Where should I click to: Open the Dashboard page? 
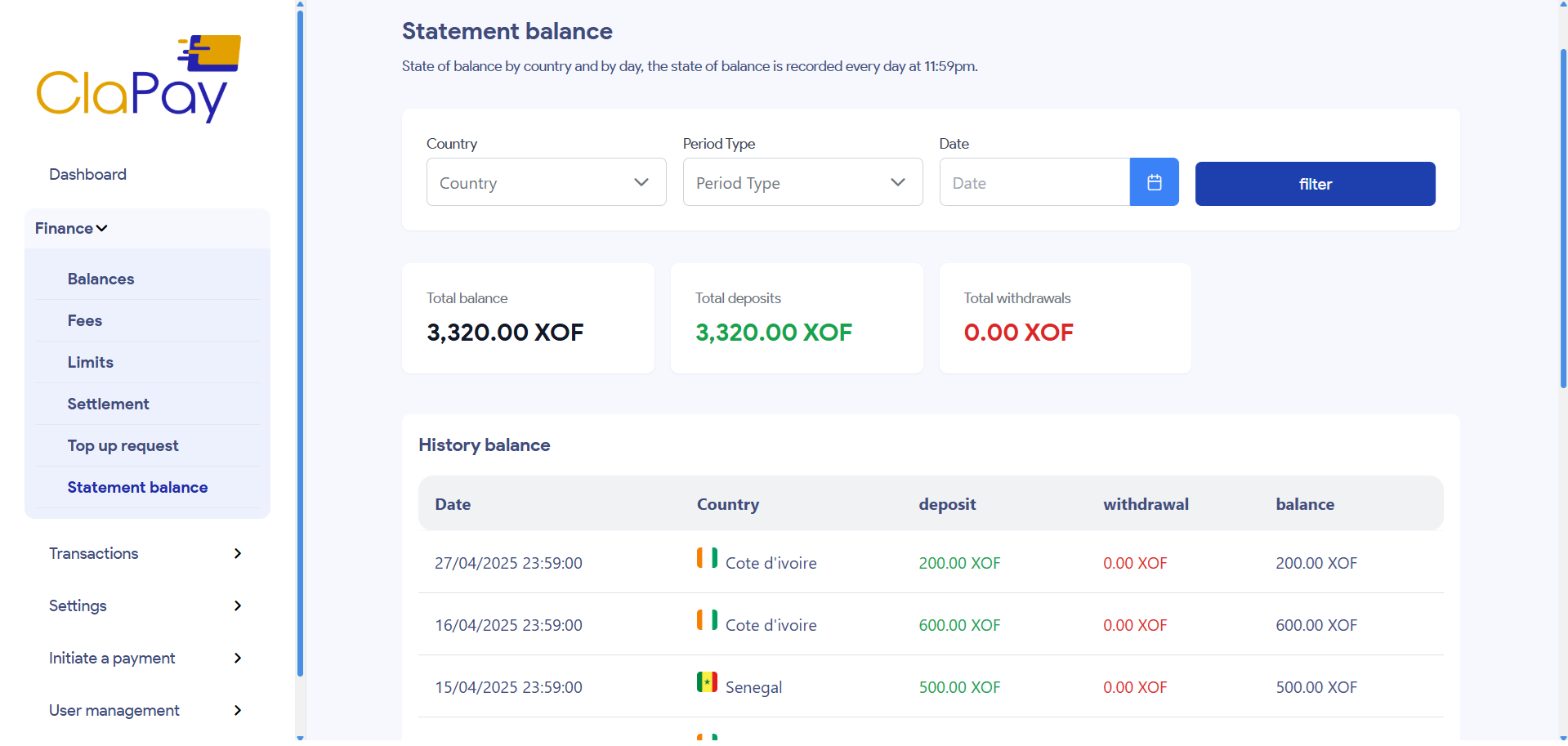pos(87,174)
